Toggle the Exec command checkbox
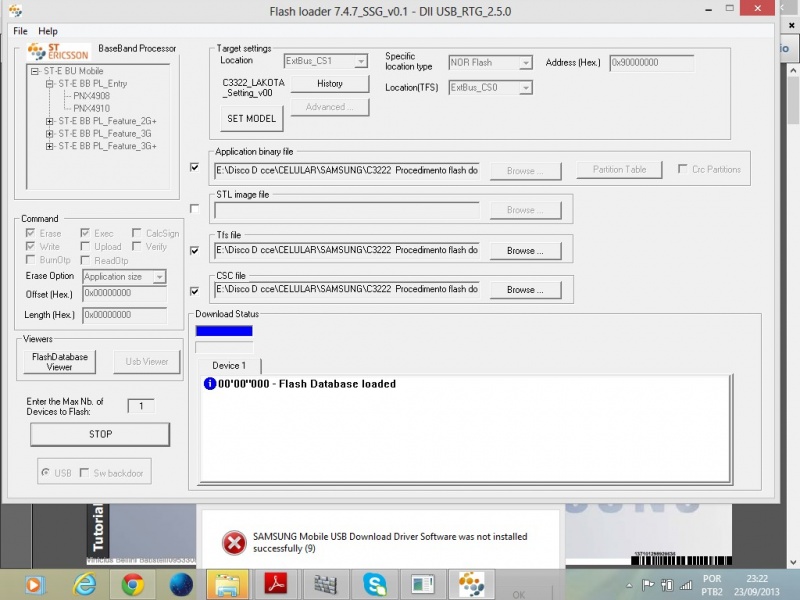Image resolution: width=800 pixels, height=600 pixels. [x=85, y=233]
